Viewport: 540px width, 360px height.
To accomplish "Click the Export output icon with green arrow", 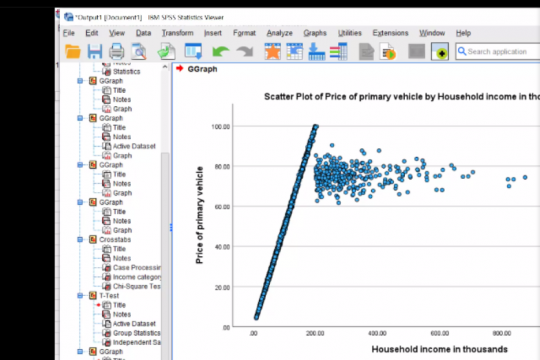I will [x=167, y=52].
